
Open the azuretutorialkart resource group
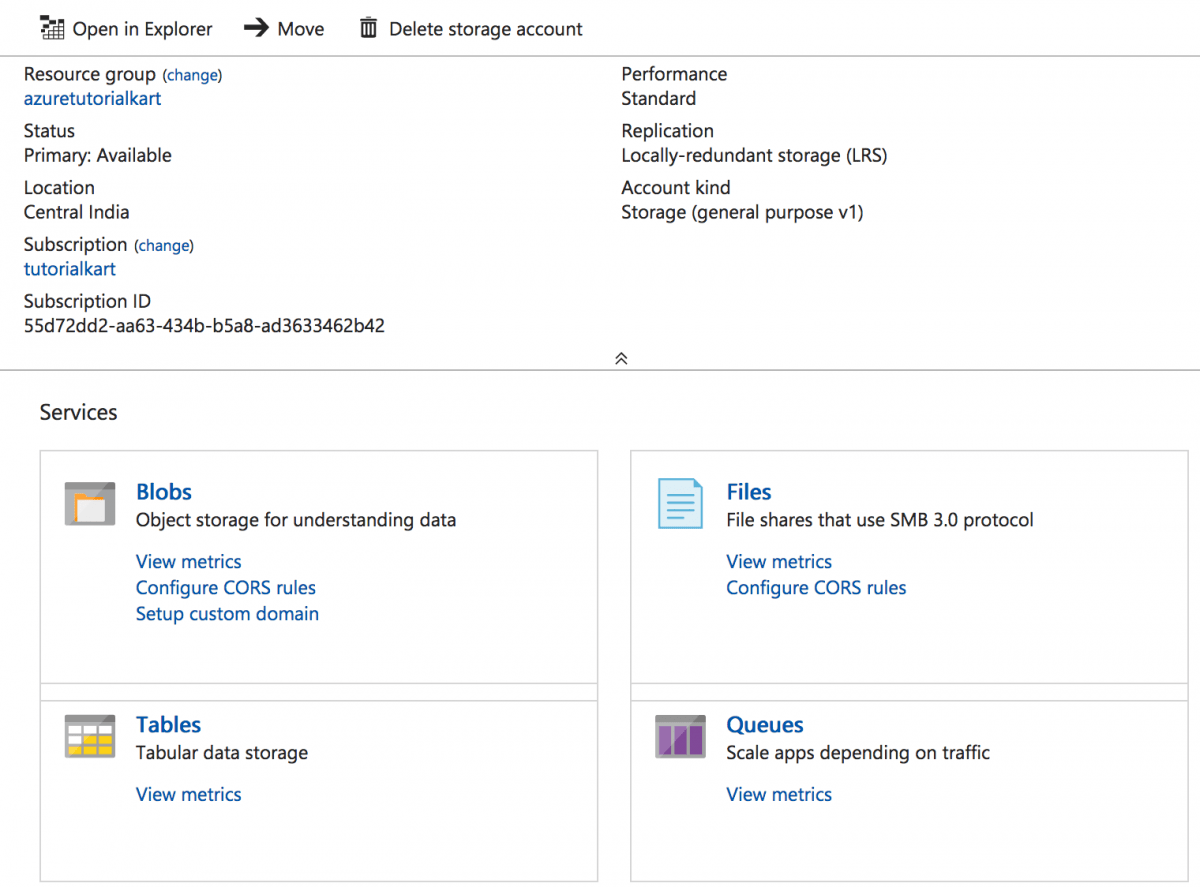[92, 98]
